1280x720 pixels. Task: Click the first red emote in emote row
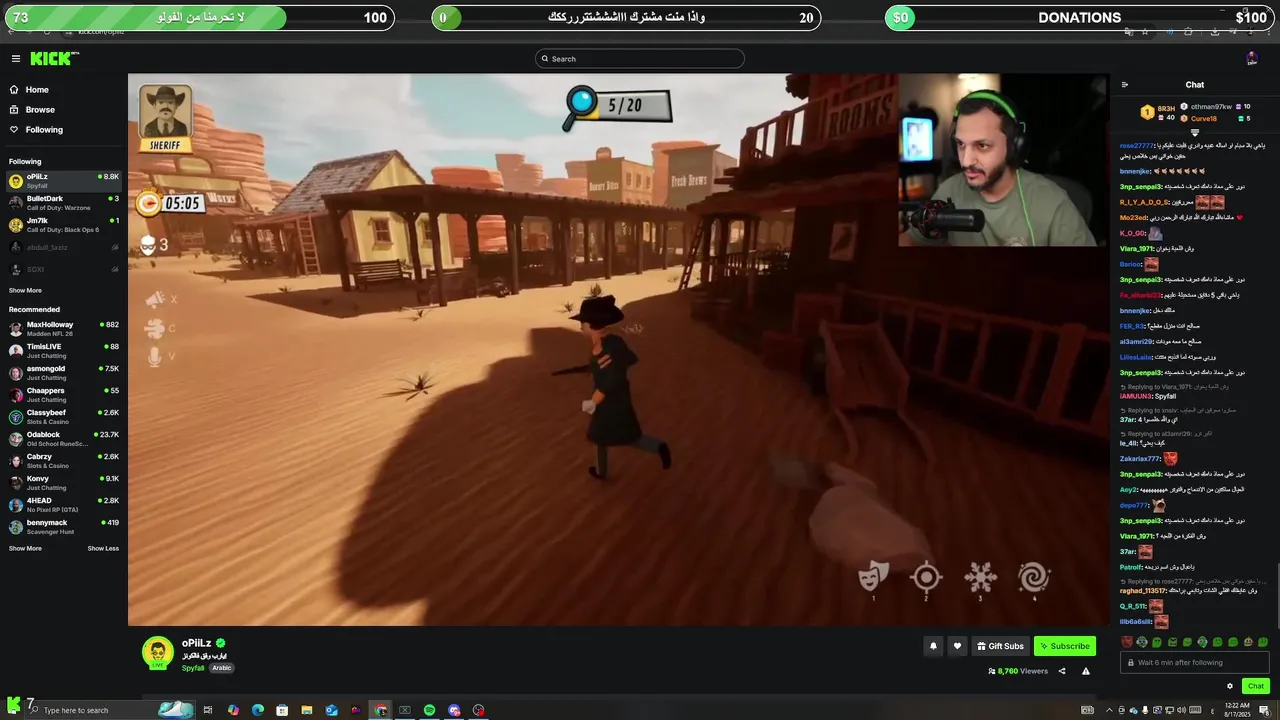[x=1127, y=642]
